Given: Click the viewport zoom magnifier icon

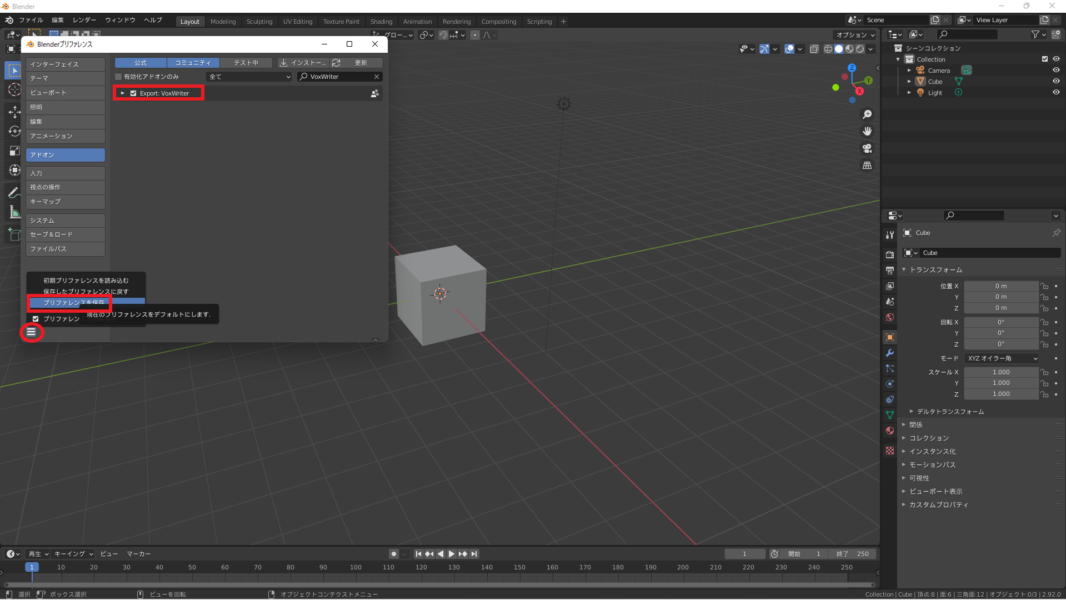Looking at the screenshot, I should pos(867,115).
